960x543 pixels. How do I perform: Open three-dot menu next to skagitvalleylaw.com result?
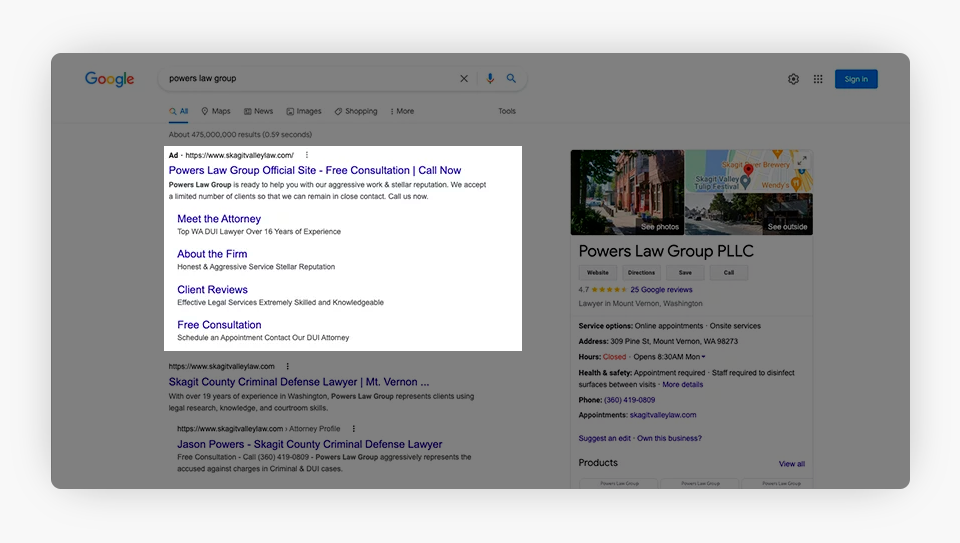[x=288, y=366]
